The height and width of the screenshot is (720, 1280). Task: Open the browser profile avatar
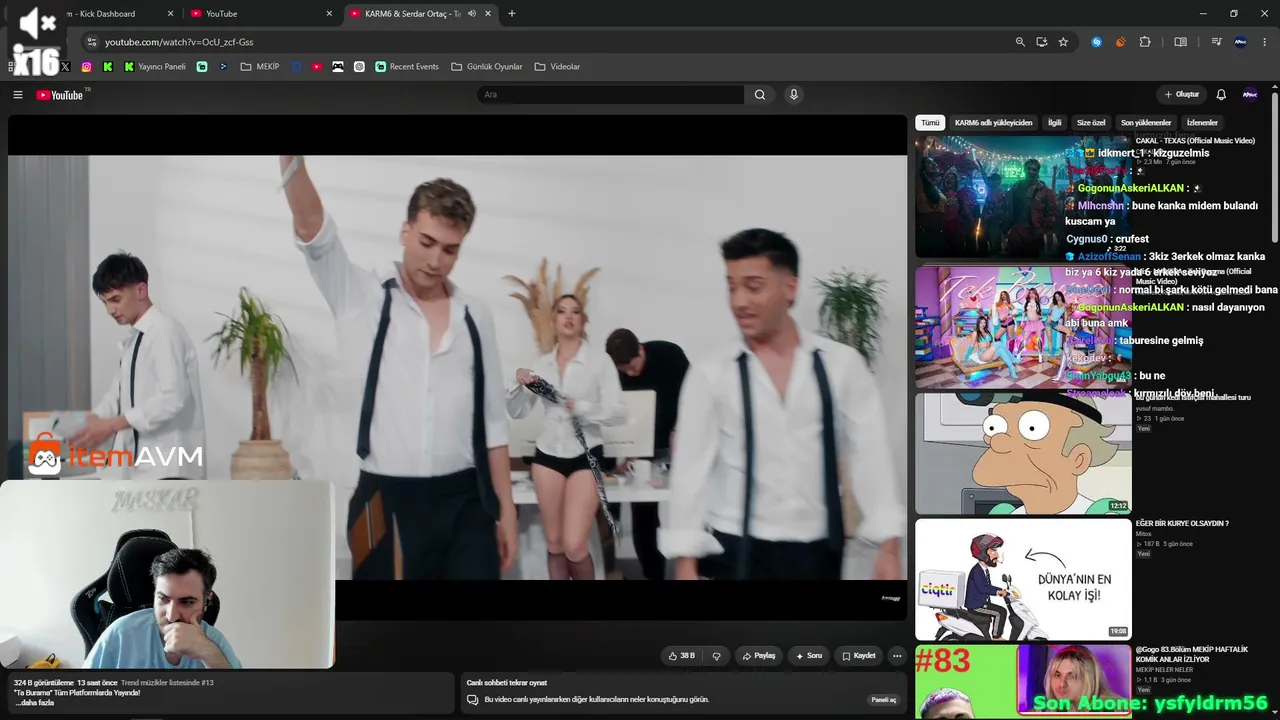(1241, 42)
